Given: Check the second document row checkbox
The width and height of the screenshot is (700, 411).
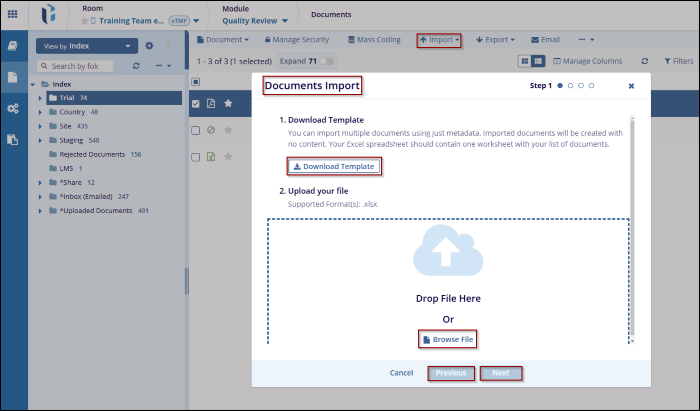Looking at the screenshot, I should [196, 130].
